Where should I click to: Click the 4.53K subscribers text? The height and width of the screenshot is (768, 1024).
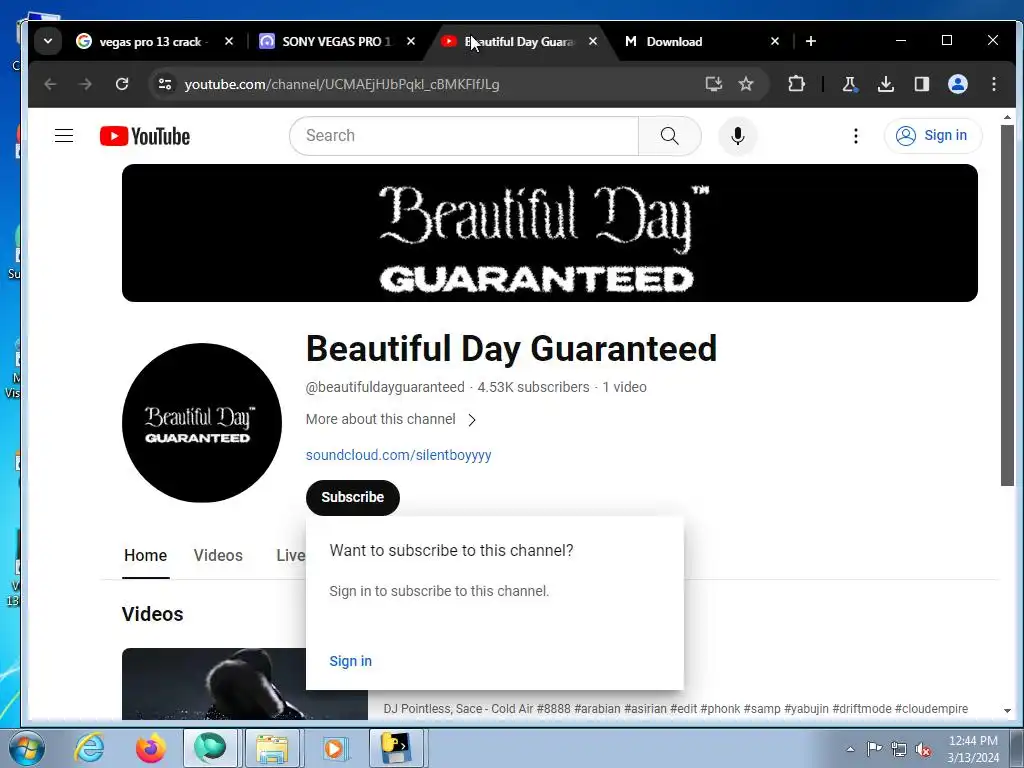point(534,387)
